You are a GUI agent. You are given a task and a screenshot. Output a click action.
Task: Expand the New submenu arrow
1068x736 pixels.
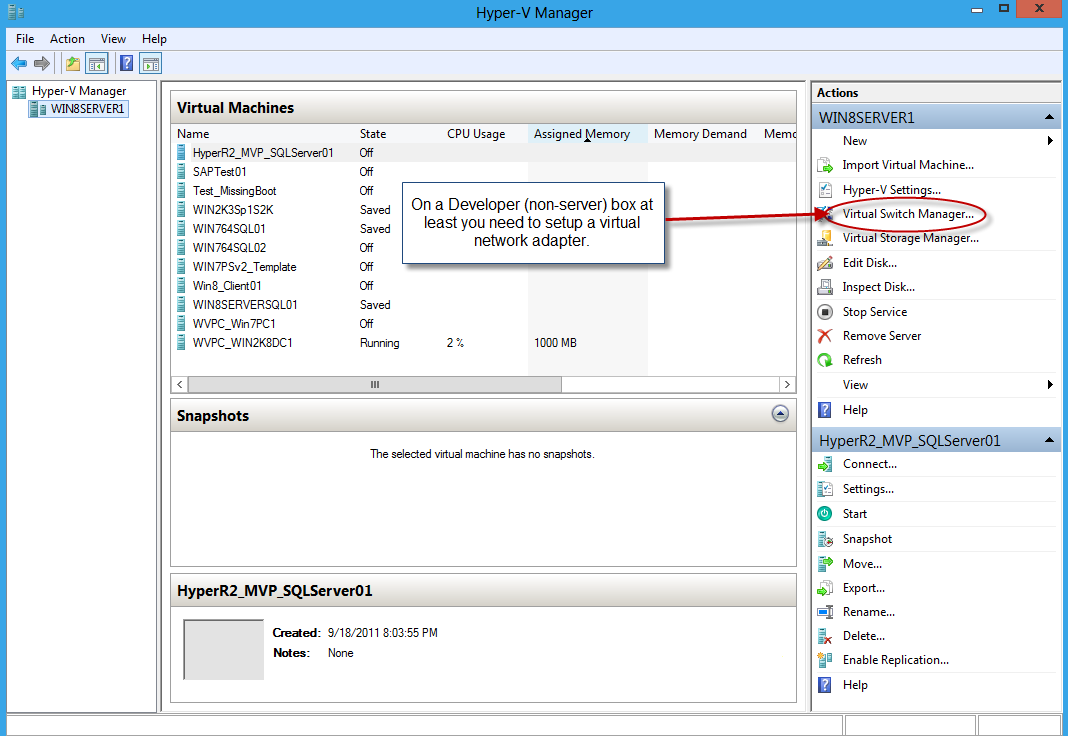pos(1050,141)
